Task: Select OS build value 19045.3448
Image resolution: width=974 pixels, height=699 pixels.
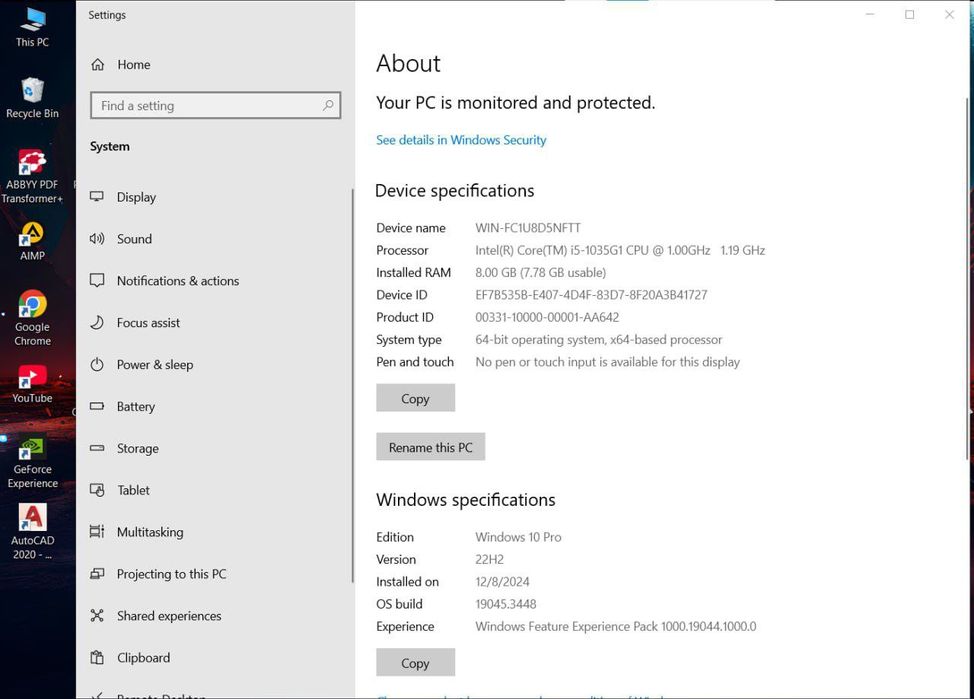Action: click(506, 604)
